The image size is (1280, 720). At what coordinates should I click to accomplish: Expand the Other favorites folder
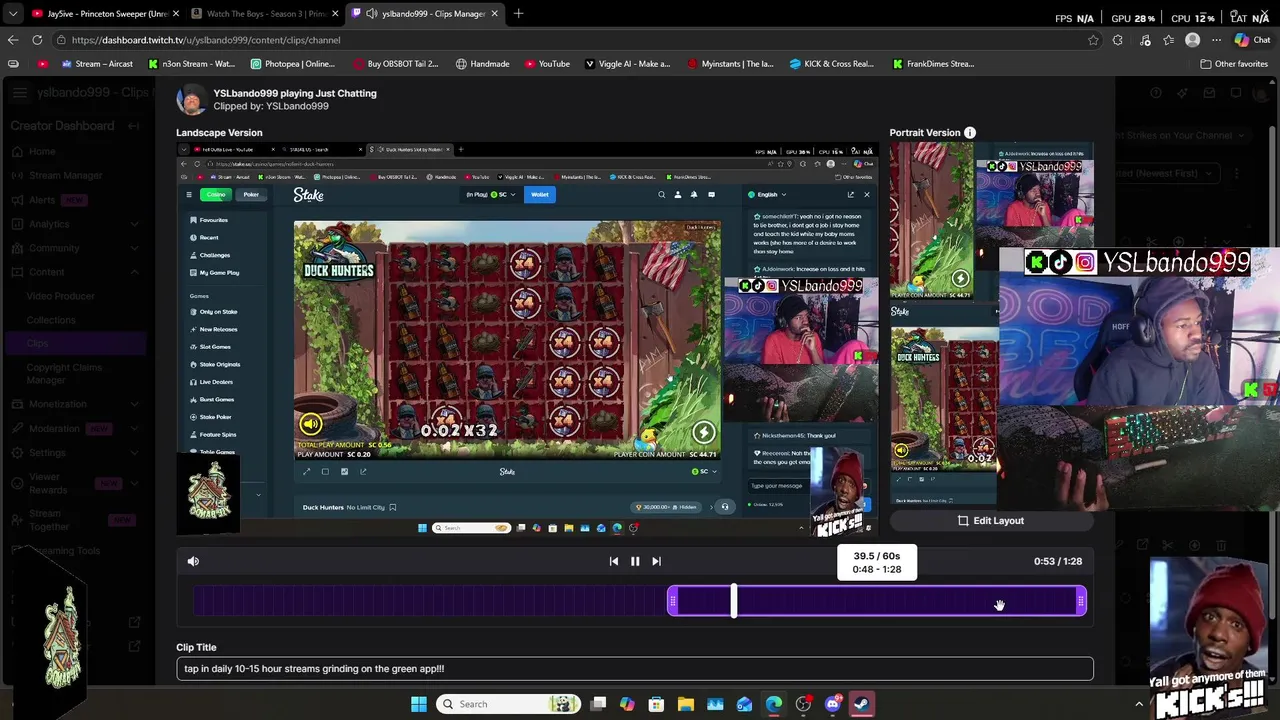click(x=1234, y=64)
